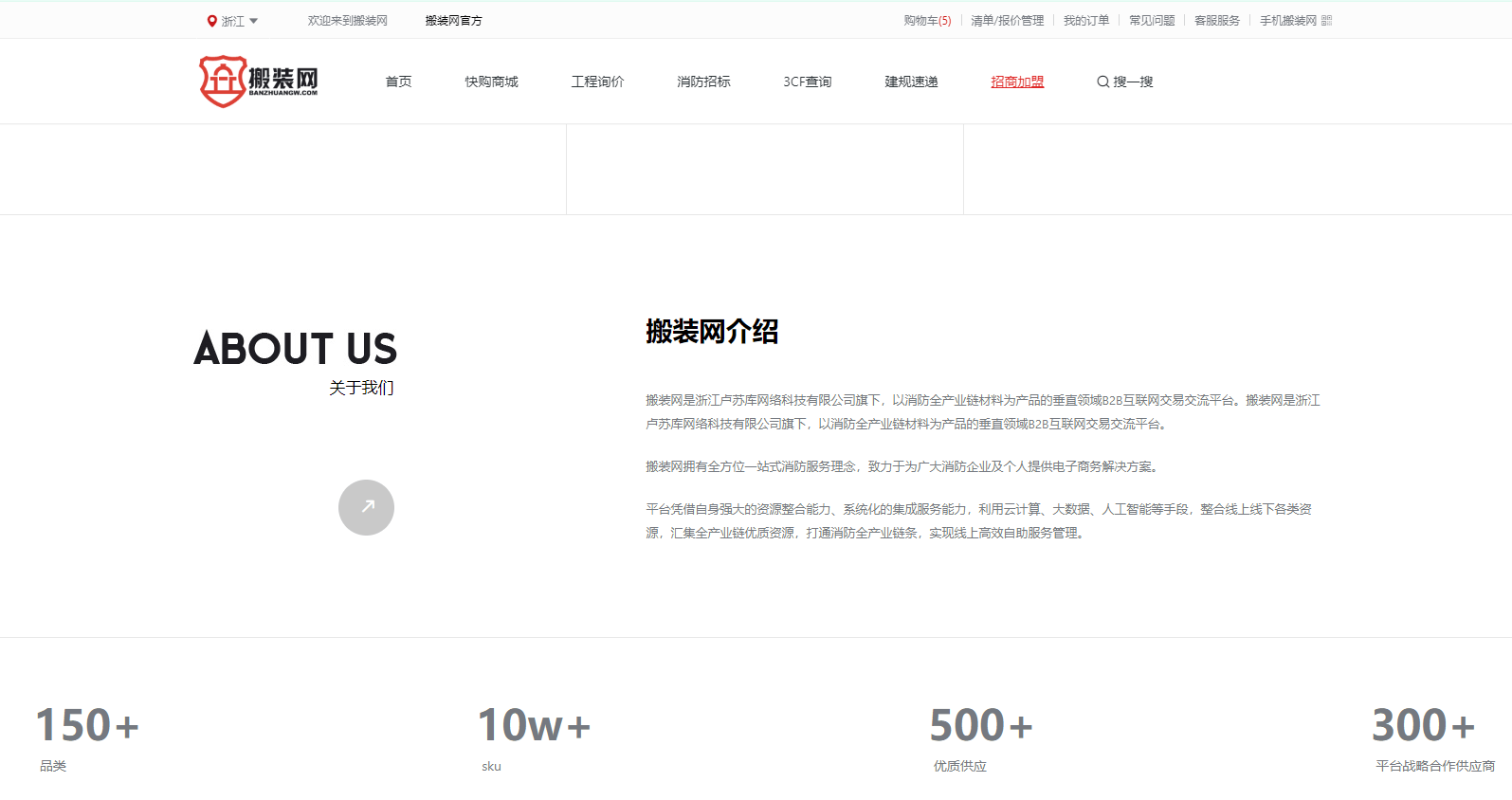Viewport: 1512px width, 800px height.
Task: Open the 招商加盟 link
Action: 1017,82
